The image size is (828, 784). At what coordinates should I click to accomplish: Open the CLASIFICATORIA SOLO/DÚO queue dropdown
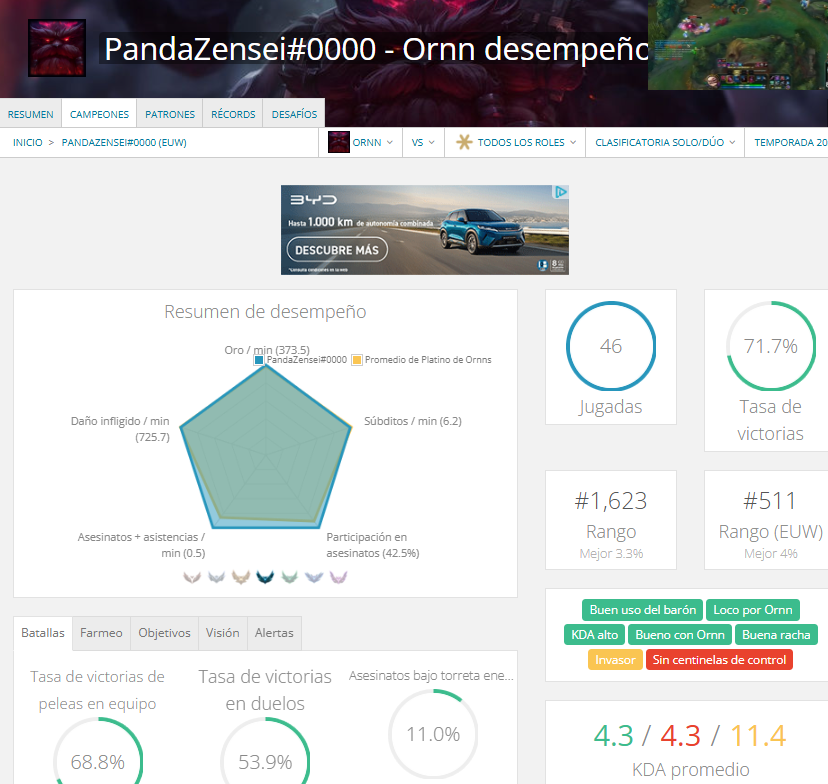point(664,142)
